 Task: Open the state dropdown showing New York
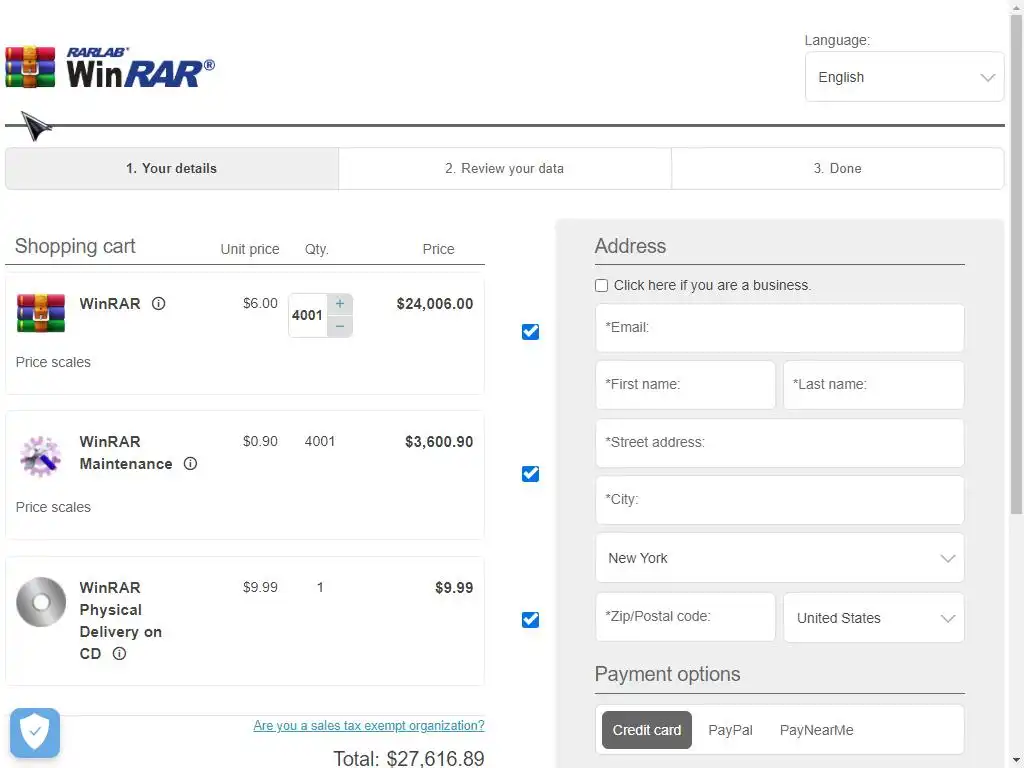[780, 558]
